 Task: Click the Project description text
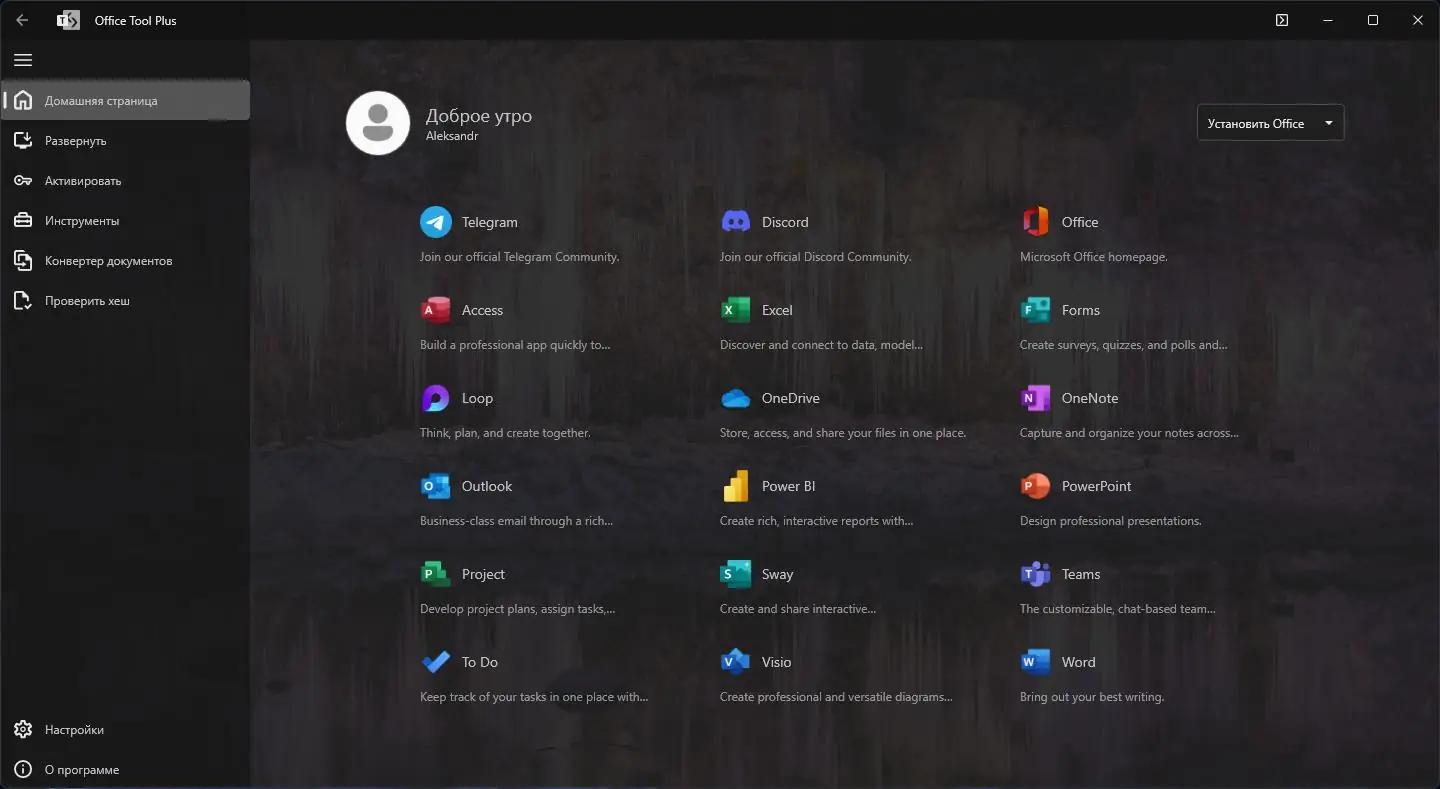(518, 609)
